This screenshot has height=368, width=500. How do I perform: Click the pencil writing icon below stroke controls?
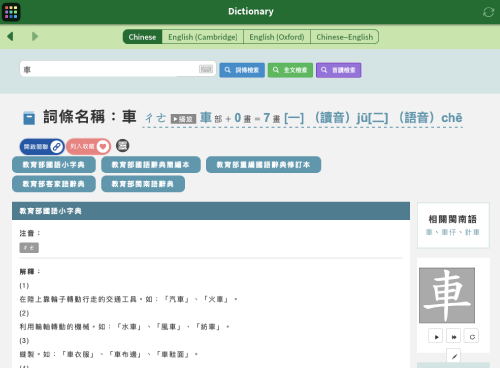coord(454,356)
